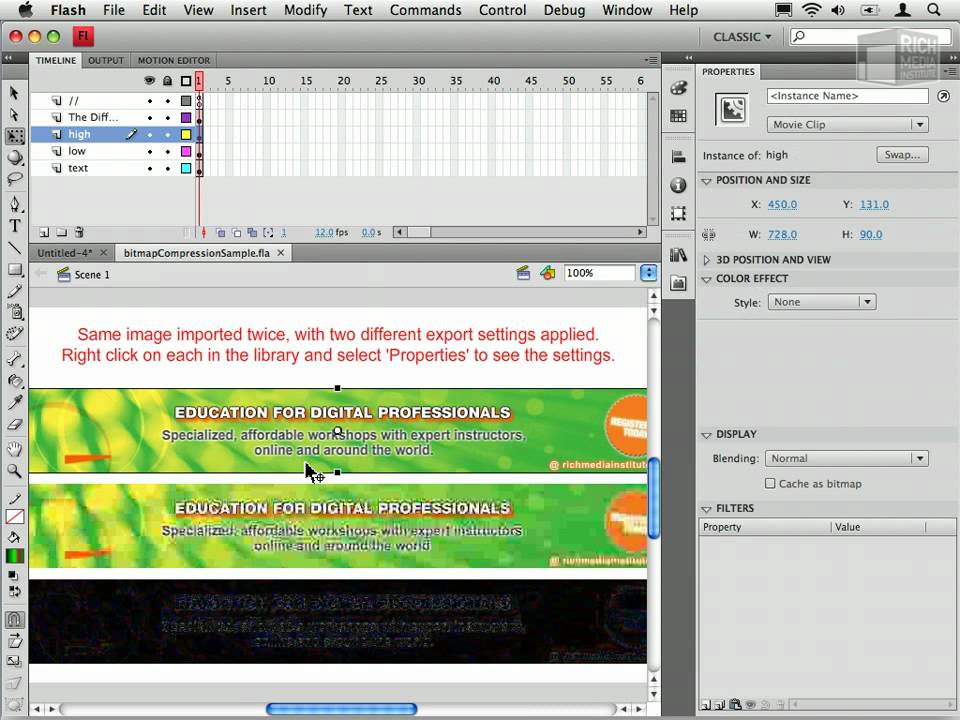This screenshot has width=960, height=720.
Task: Toggle lock dot for '//' layer
Action: click(168, 100)
